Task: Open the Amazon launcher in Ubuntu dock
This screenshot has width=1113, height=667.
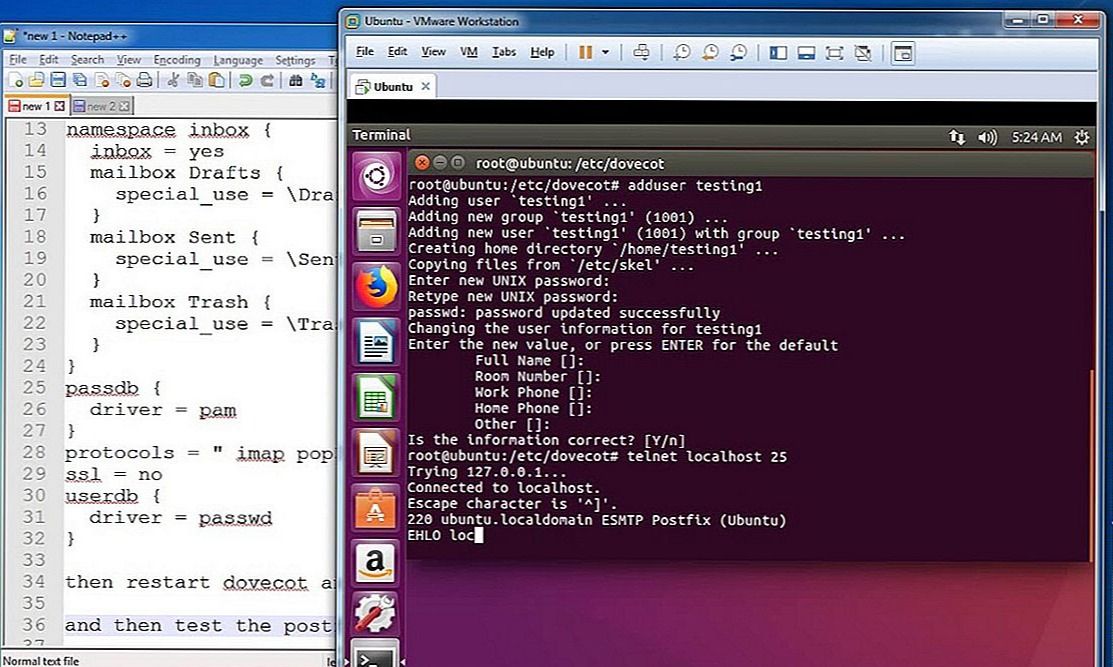Action: pyautogui.click(x=376, y=562)
